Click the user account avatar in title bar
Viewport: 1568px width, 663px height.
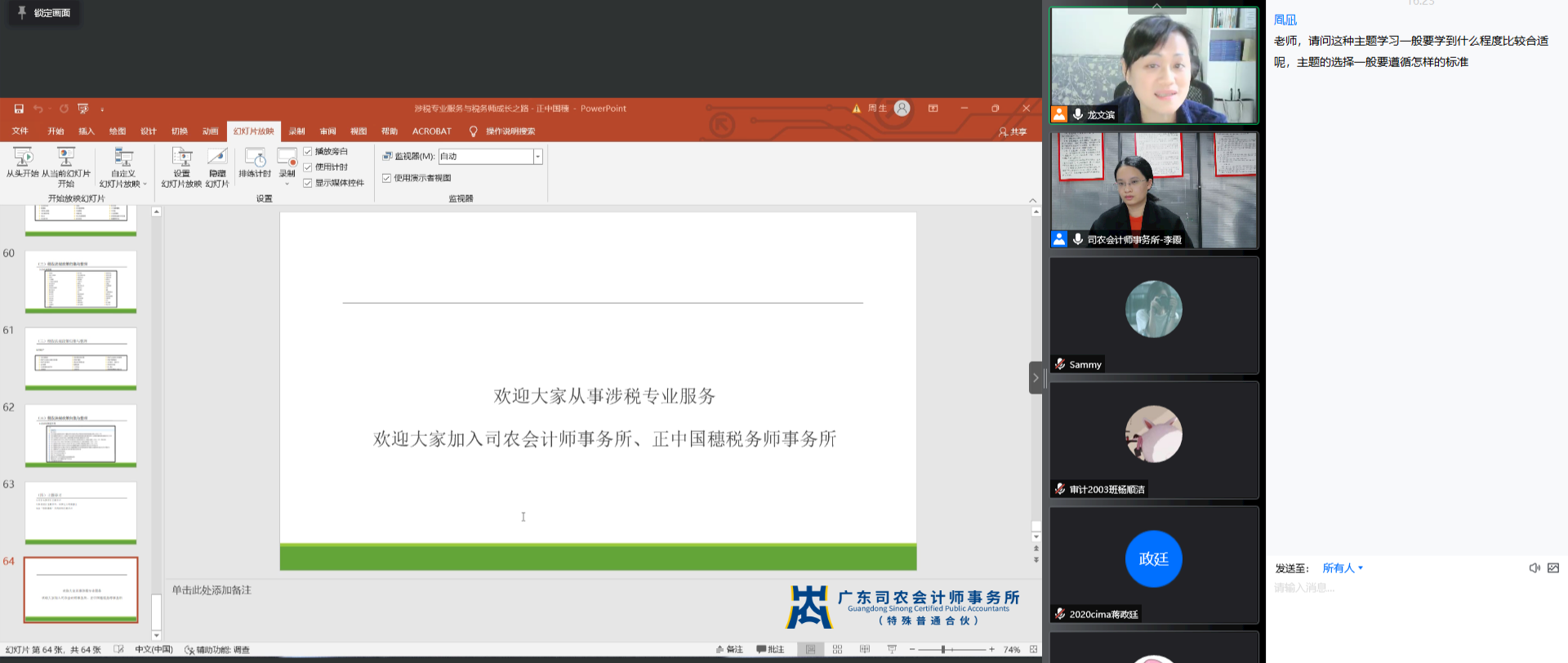pos(902,109)
